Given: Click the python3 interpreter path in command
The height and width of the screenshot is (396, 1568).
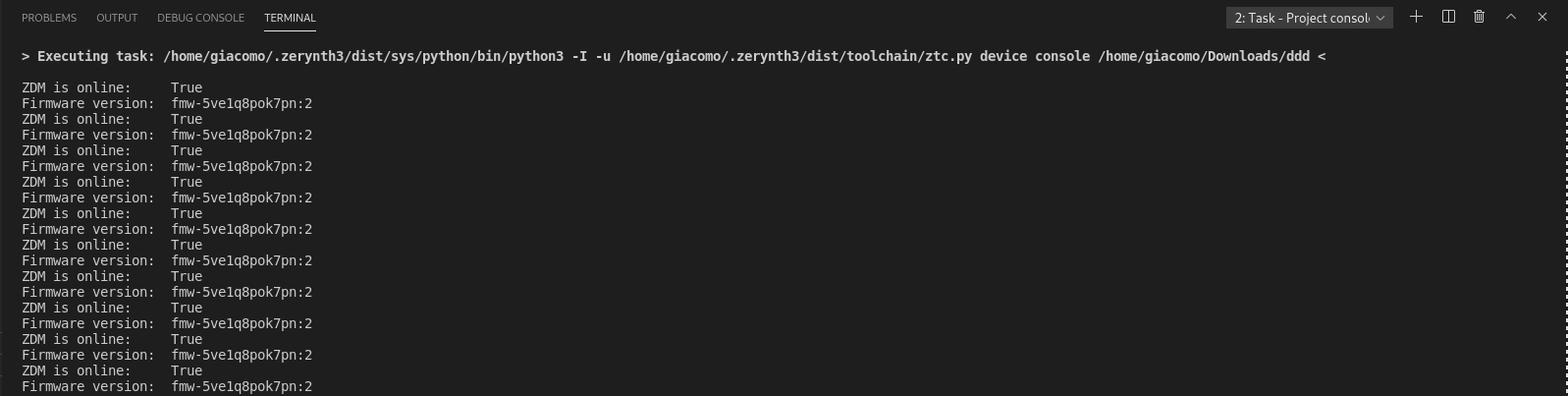Looking at the screenshot, I should click(x=363, y=56).
